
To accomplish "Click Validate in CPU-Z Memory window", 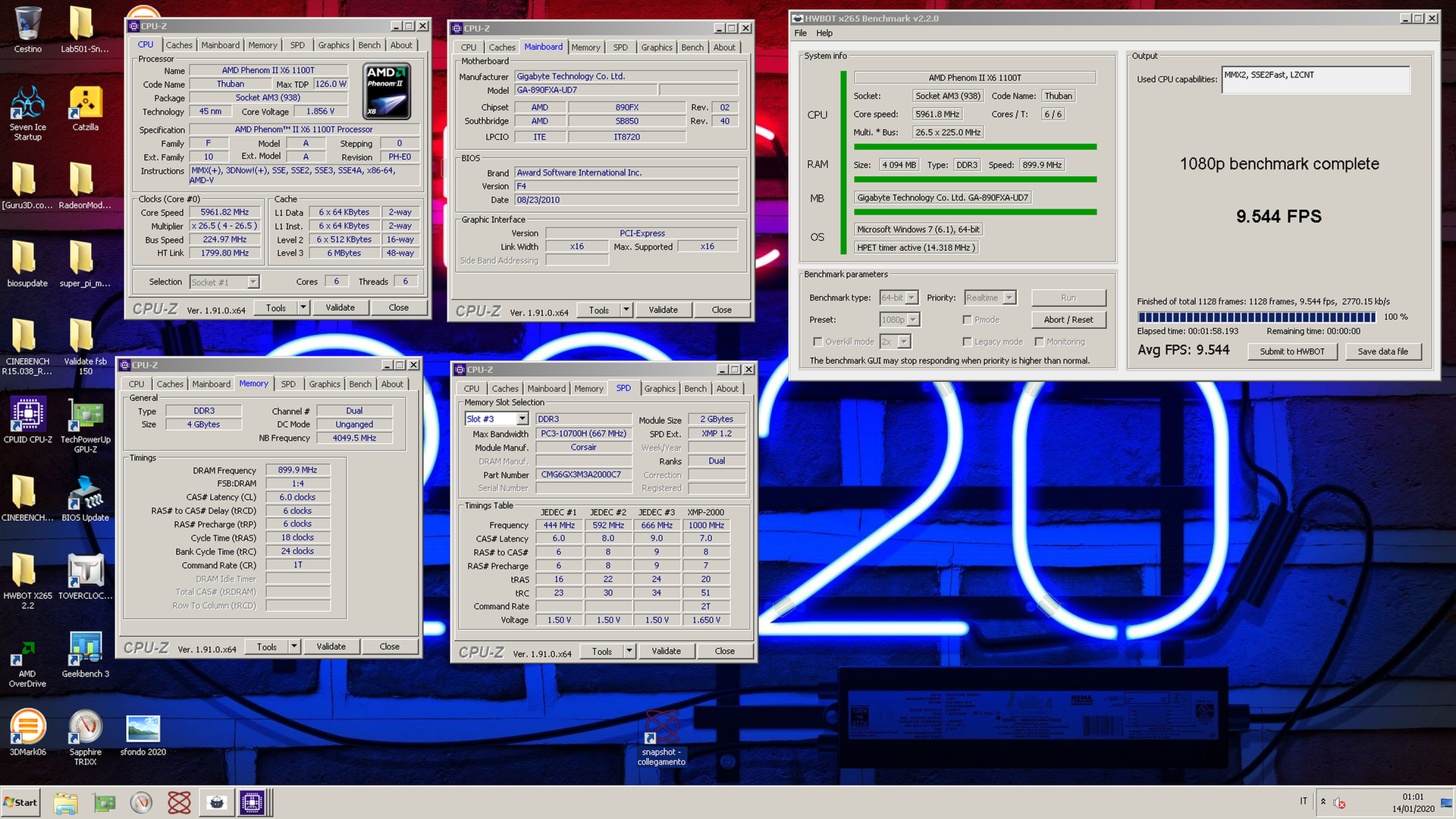I will click(331, 647).
